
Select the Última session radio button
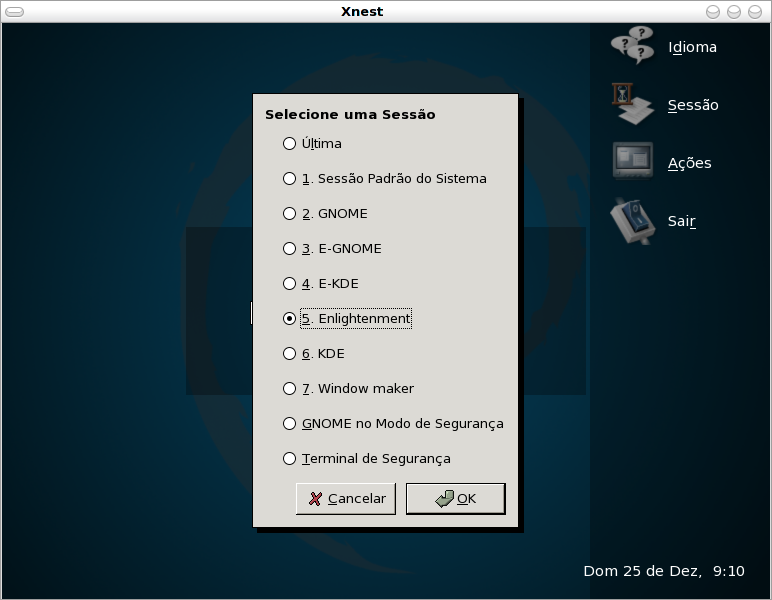[x=312, y=143]
